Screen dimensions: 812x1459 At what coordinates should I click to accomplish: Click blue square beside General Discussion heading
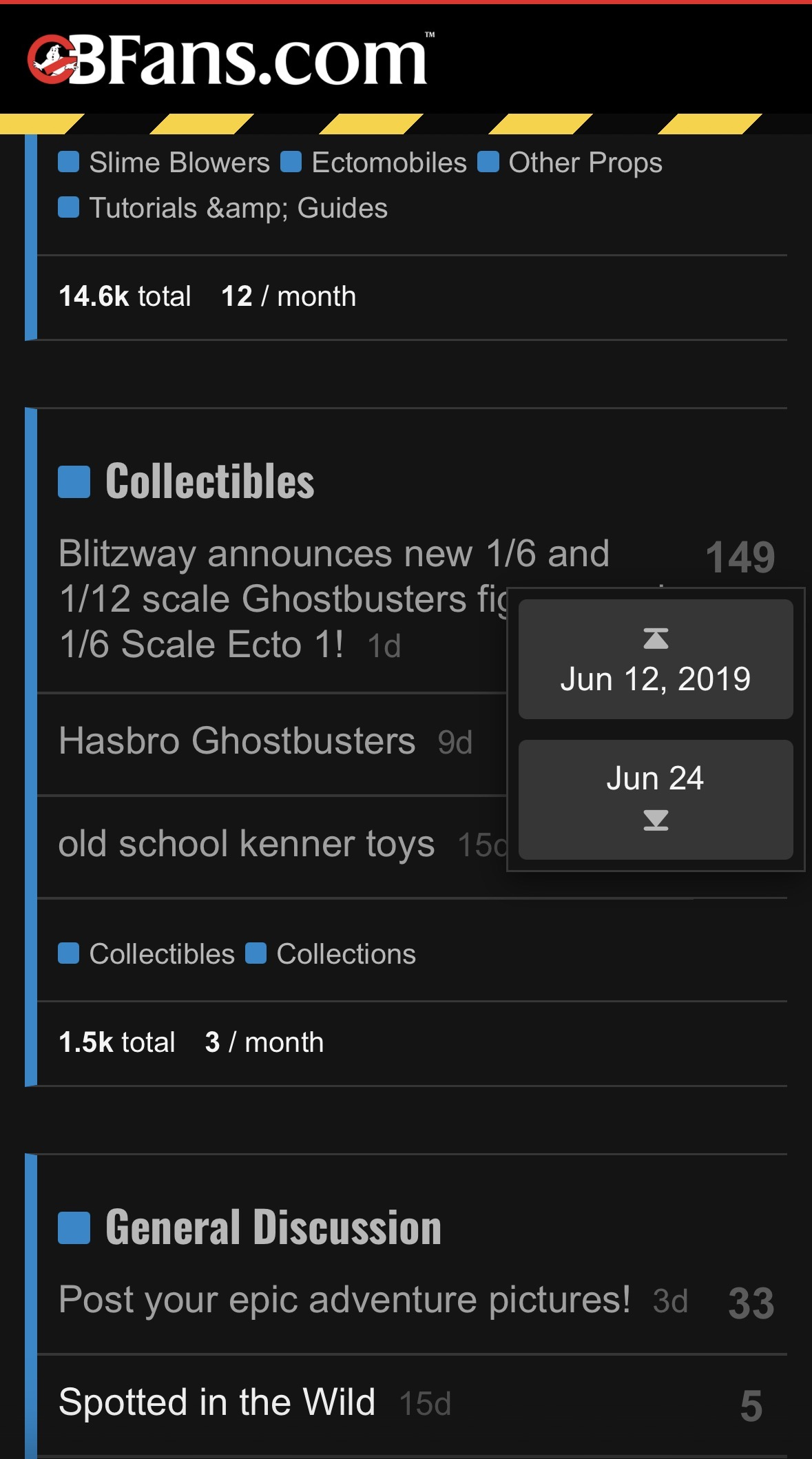[74, 1228]
